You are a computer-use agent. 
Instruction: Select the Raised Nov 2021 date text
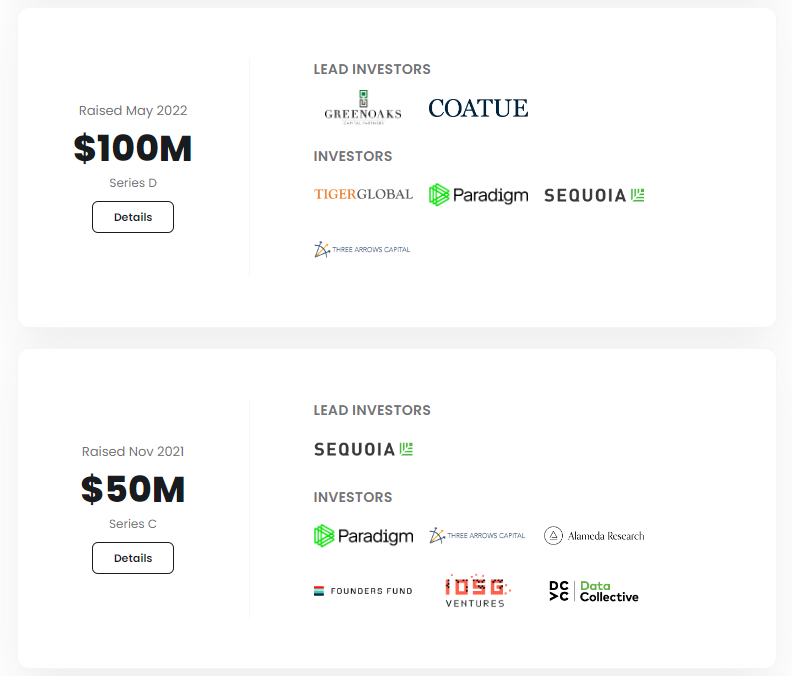(x=133, y=452)
